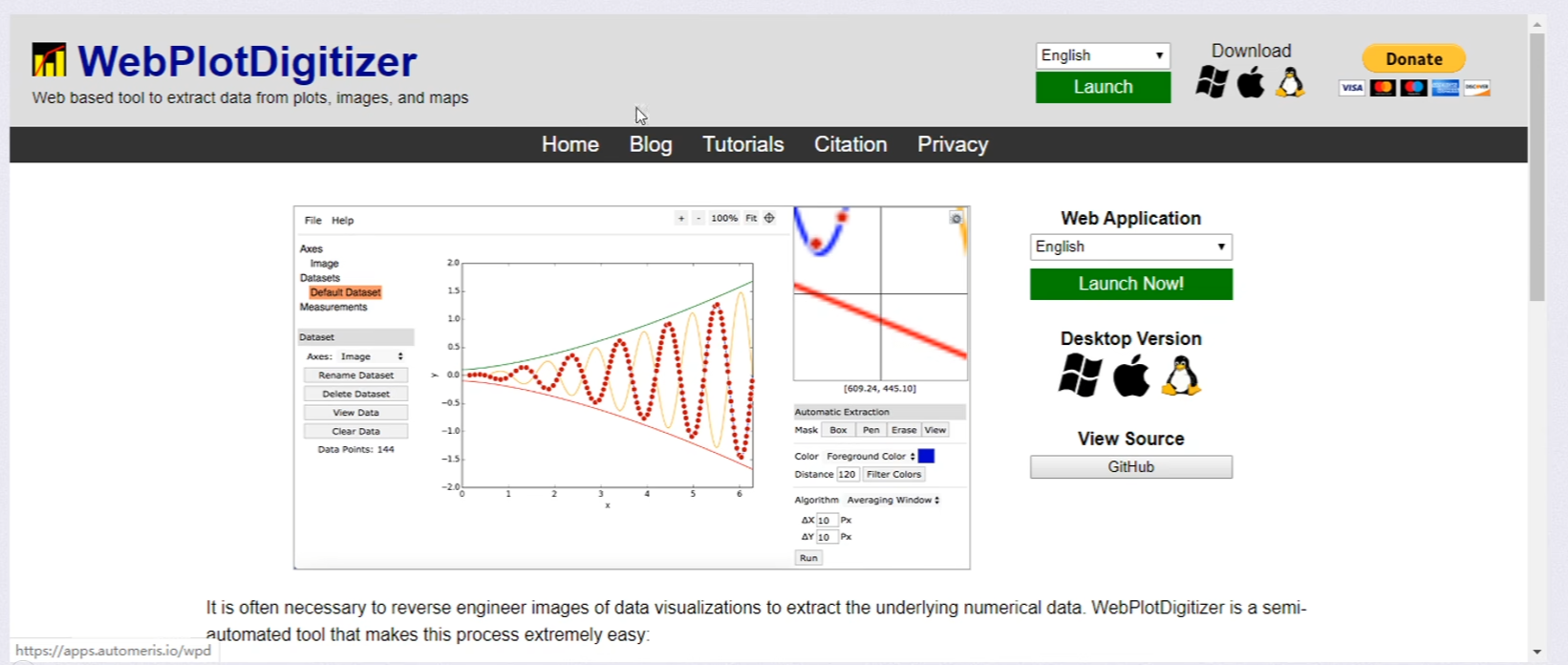Image resolution: width=1568 pixels, height=665 pixels.
Task: Open Windows desktop version download
Action: (1080, 375)
